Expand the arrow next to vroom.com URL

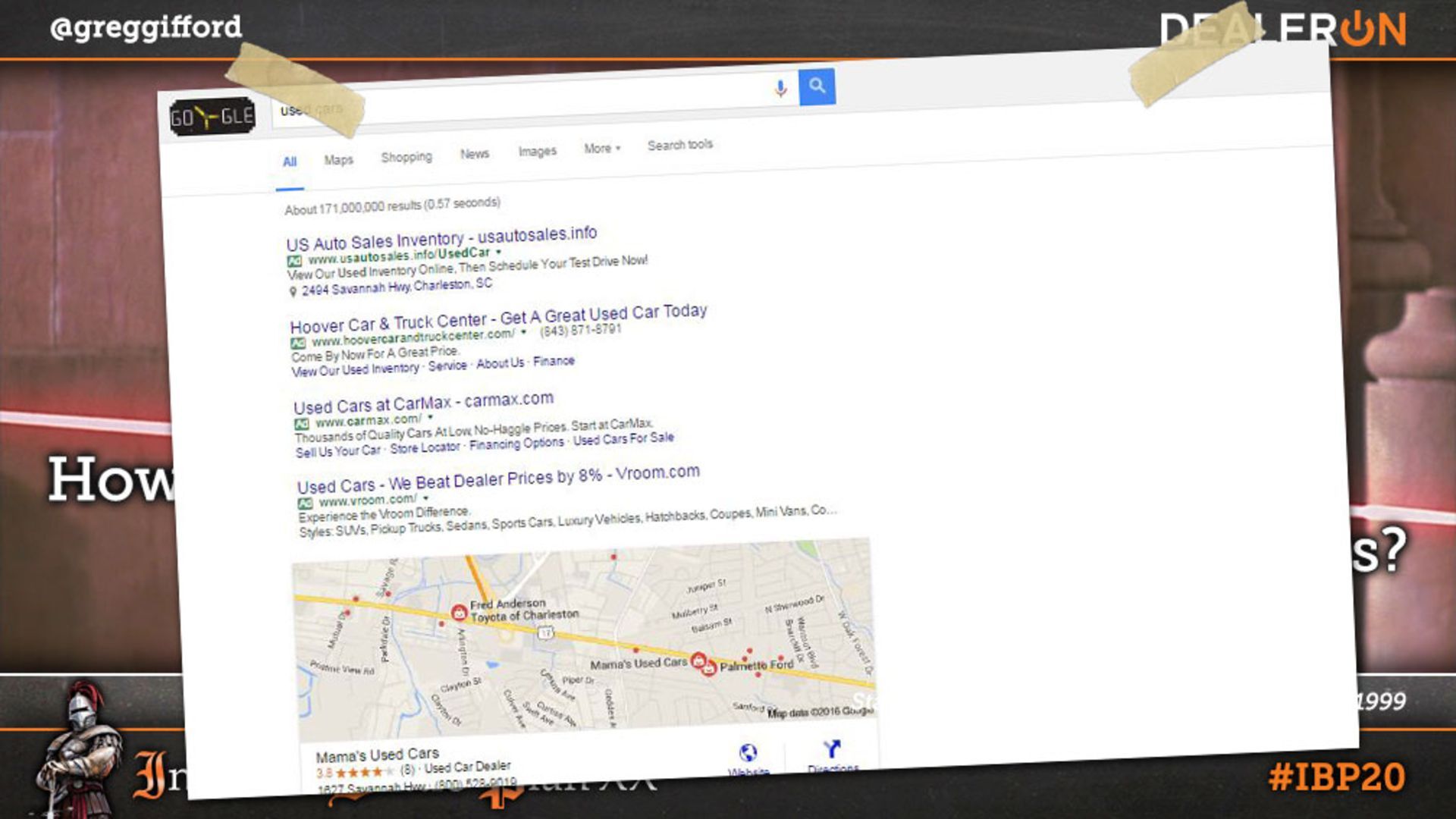point(425,498)
